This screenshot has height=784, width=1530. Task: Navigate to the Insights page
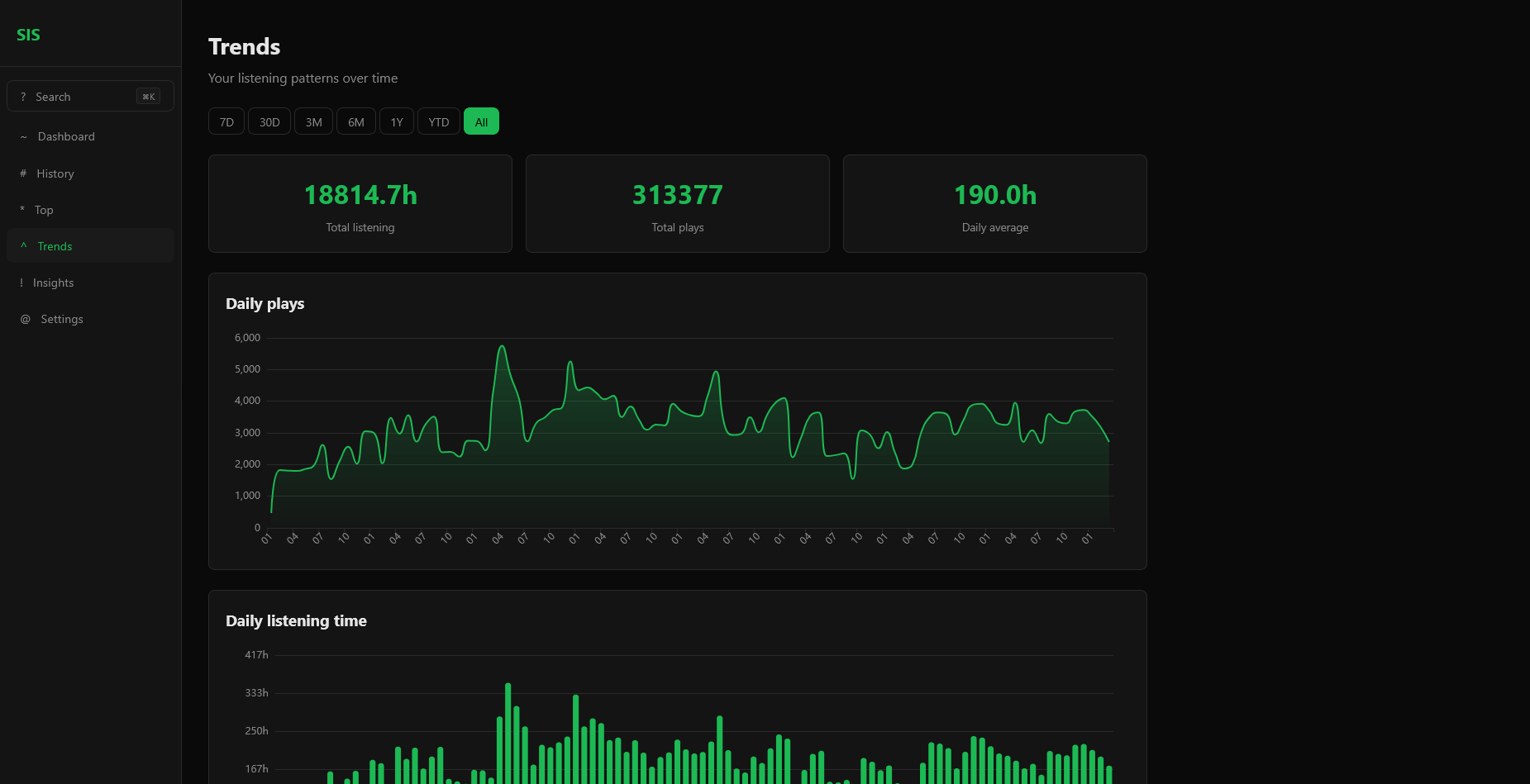(54, 283)
